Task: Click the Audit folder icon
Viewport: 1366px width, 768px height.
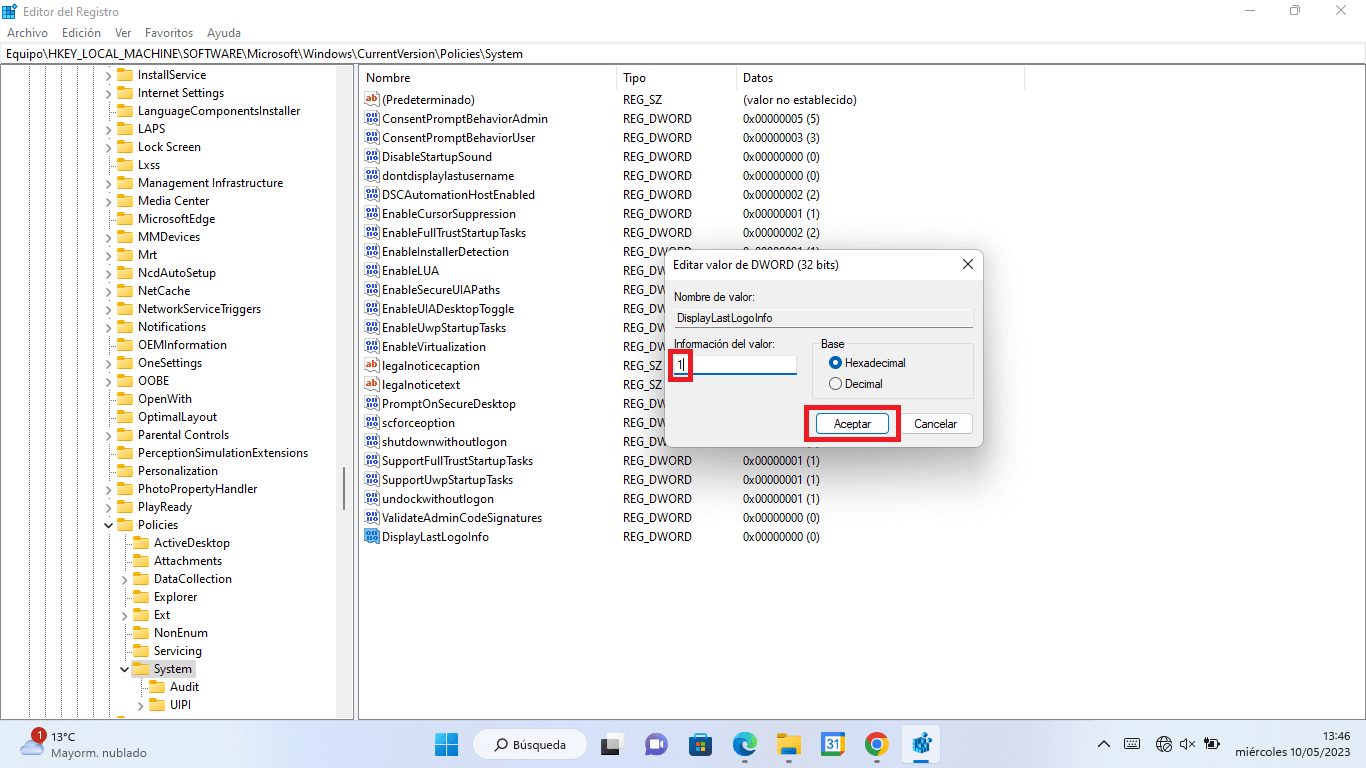Action: click(157, 687)
